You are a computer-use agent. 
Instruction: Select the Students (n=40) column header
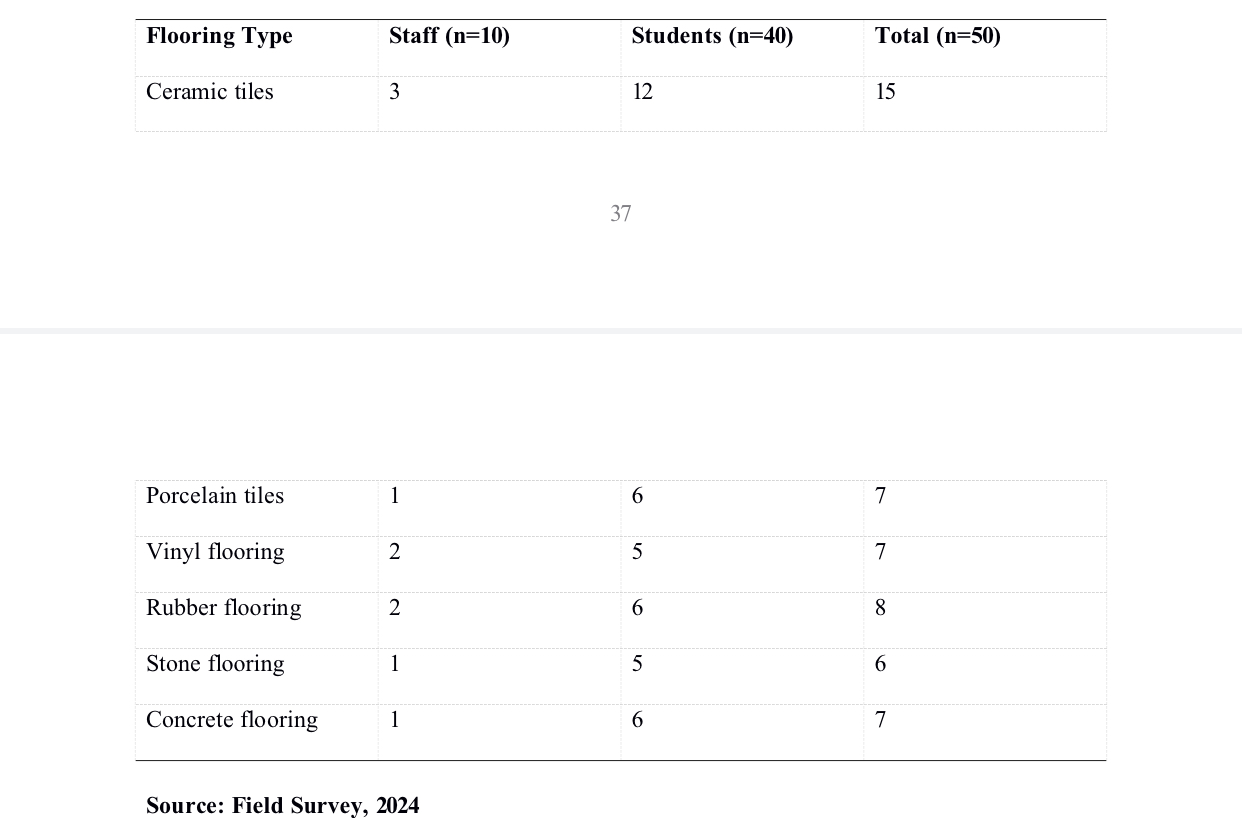(x=712, y=37)
